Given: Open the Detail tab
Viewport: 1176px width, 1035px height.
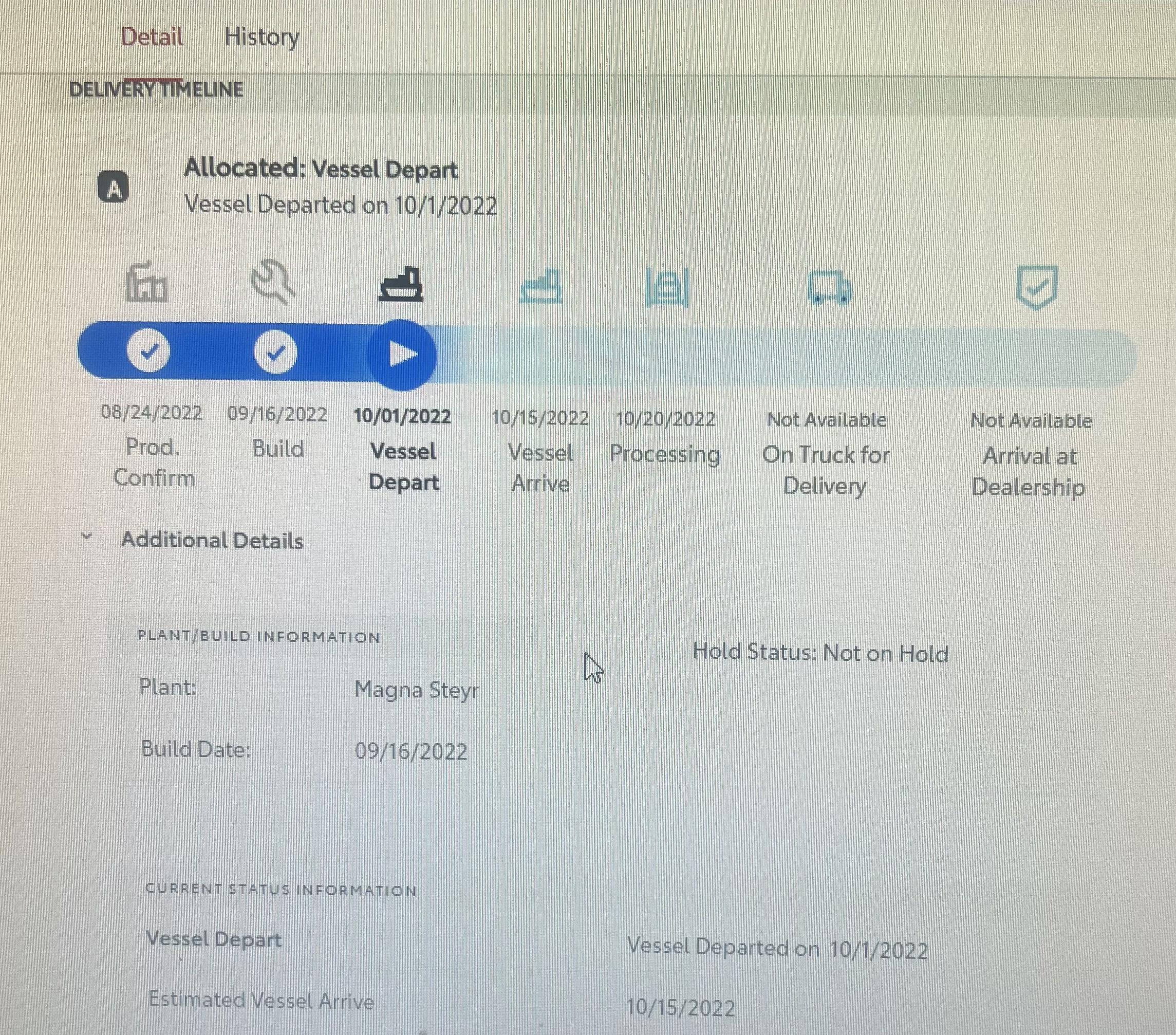Looking at the screenshot, I should (x=152, y=37).
